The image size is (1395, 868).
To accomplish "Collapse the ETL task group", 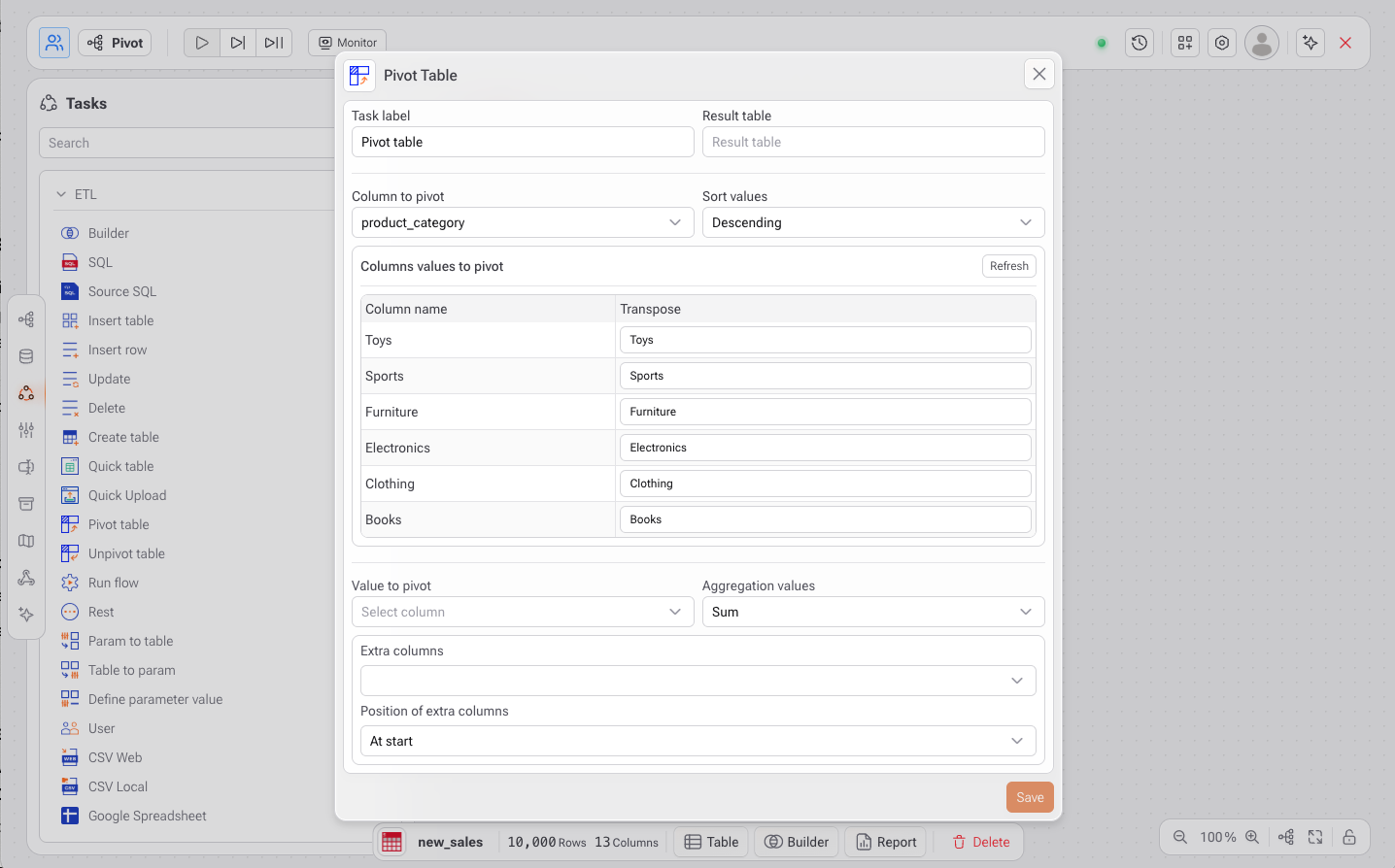I will pyautogui.click(x=62, y=194).
